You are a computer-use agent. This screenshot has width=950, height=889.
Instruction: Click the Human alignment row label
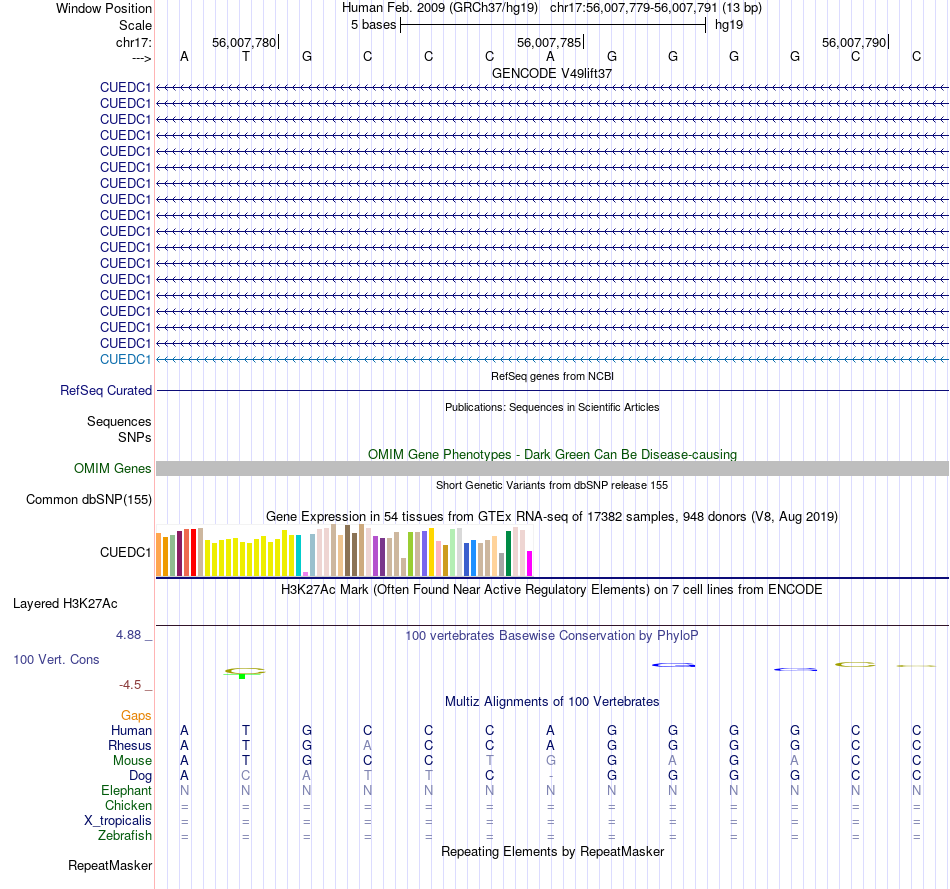[x=131, y=730]
